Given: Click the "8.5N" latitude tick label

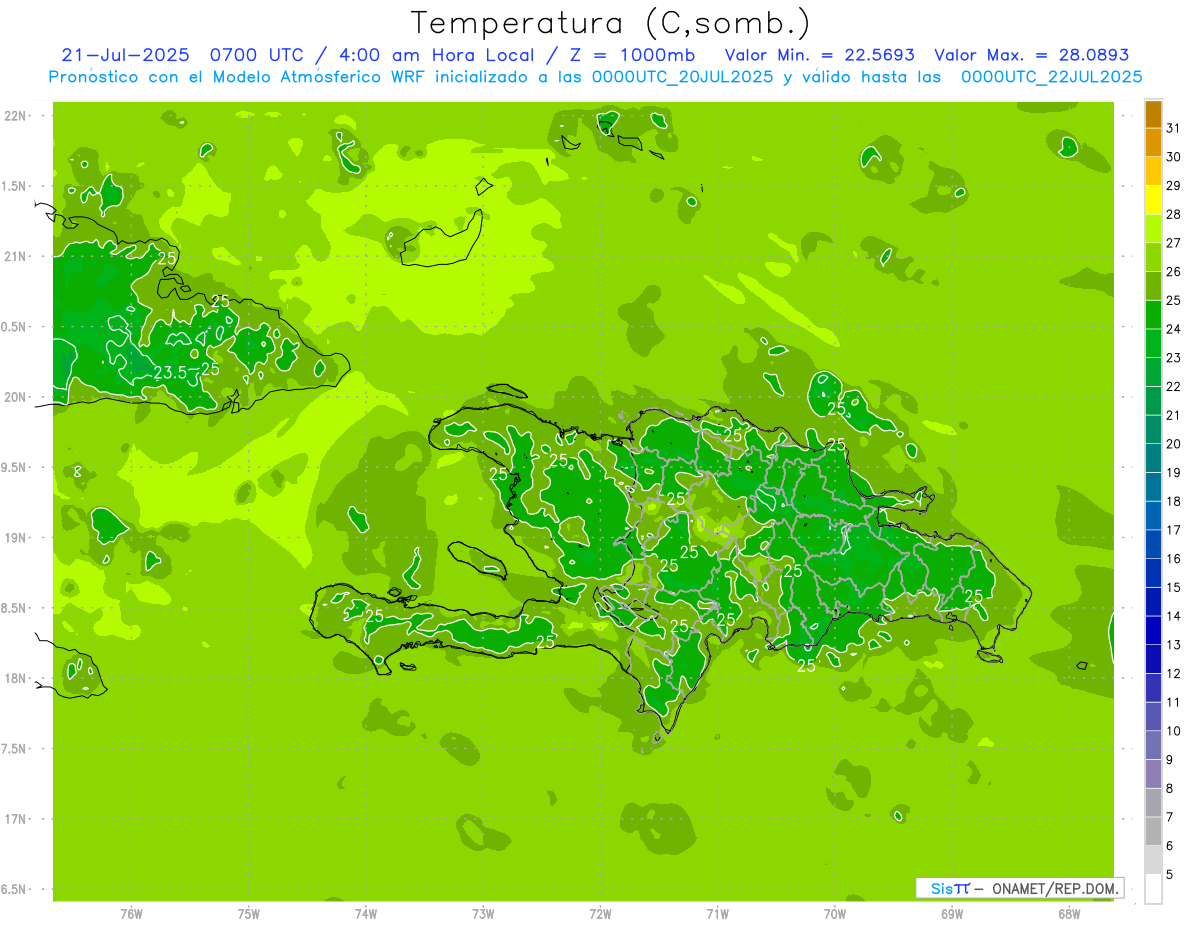Looking at the screenshot, I should pyautogui.click(x=14, y=608).
